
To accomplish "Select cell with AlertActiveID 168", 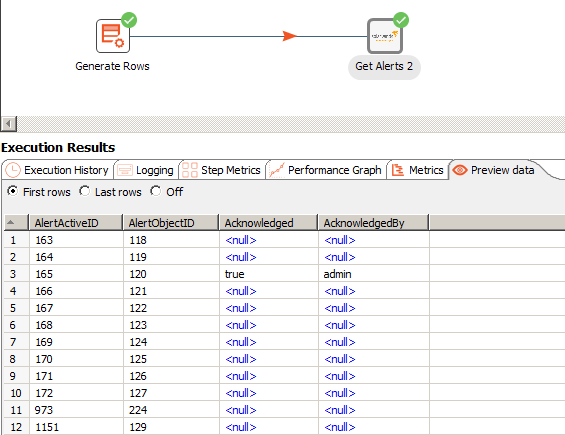I will coord(76,325).
